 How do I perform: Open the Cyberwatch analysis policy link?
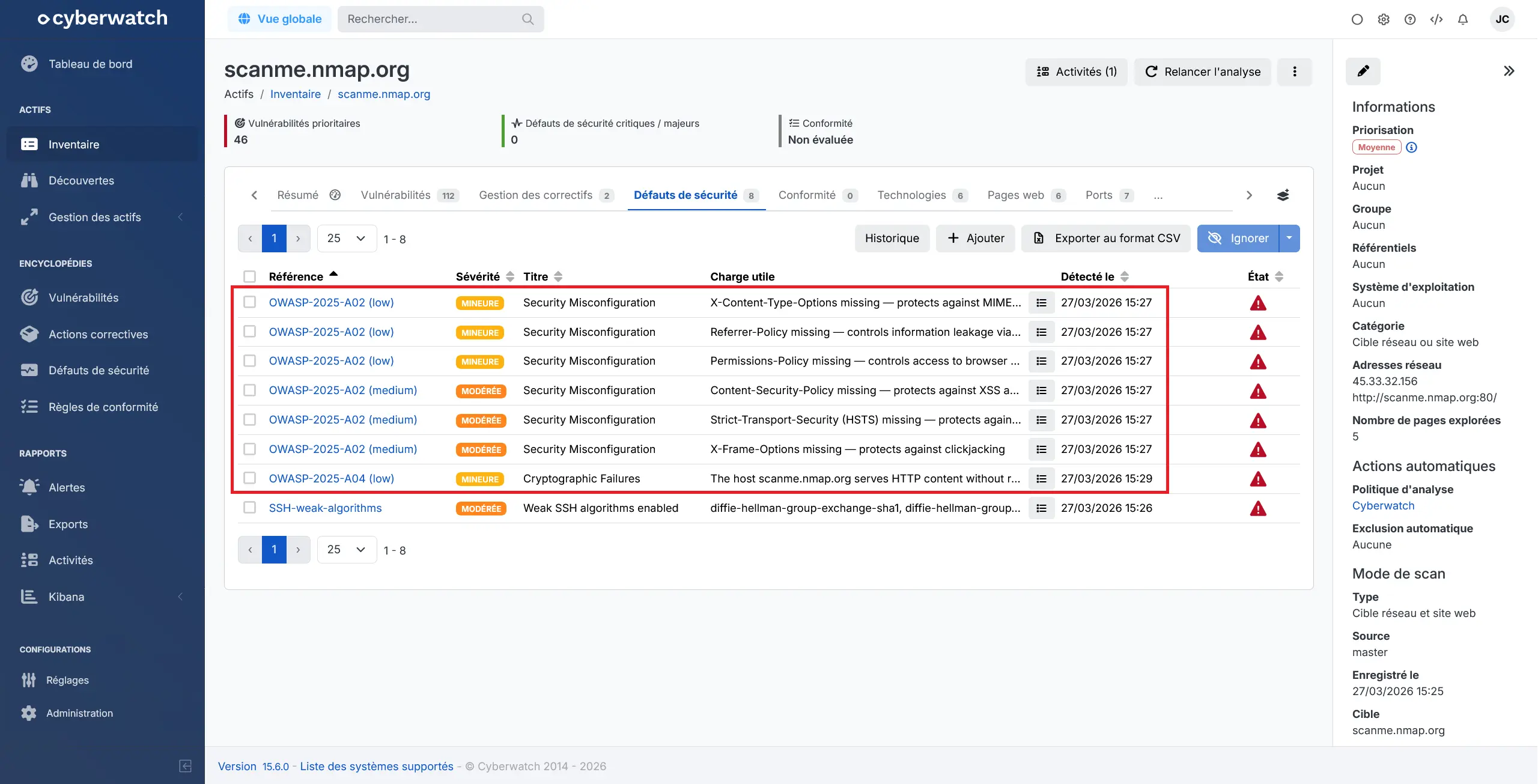coord(1383,506)
